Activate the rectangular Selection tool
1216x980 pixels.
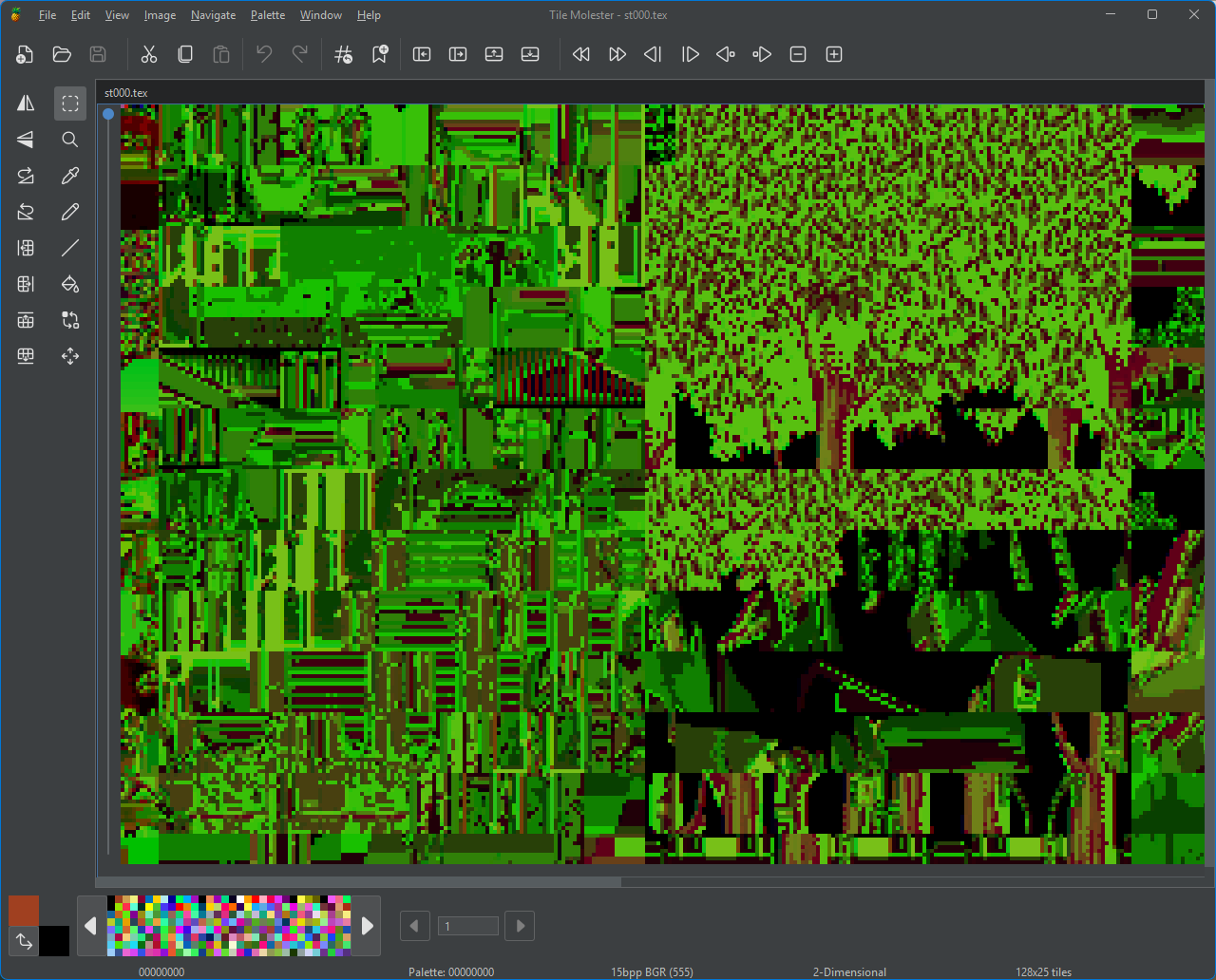click(x=70, y=104)
